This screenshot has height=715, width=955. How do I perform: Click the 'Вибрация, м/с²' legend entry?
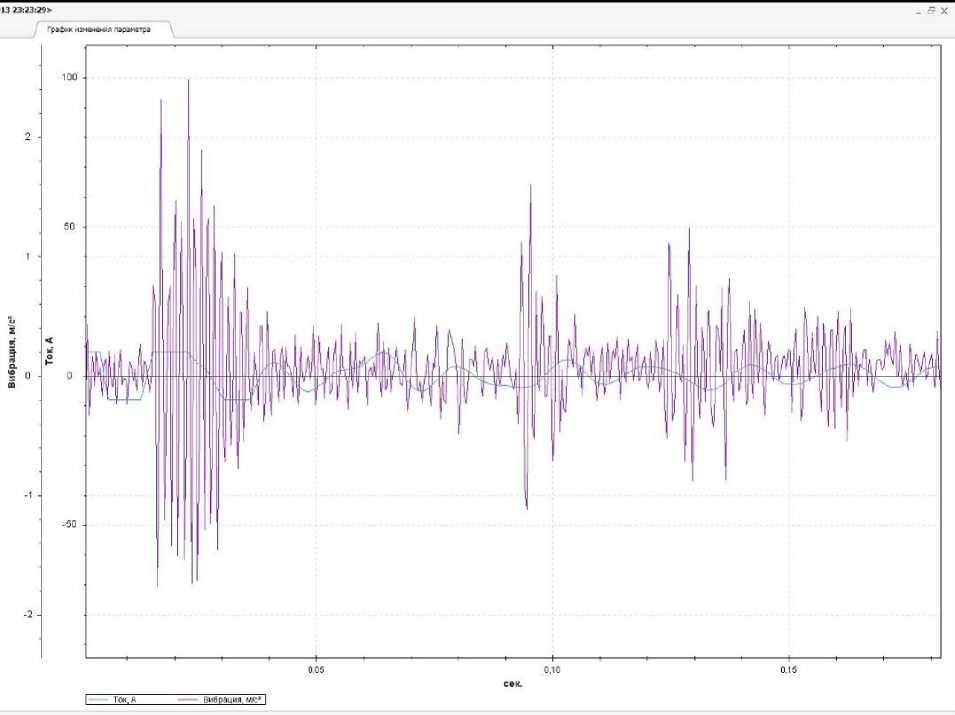(232, 700)
